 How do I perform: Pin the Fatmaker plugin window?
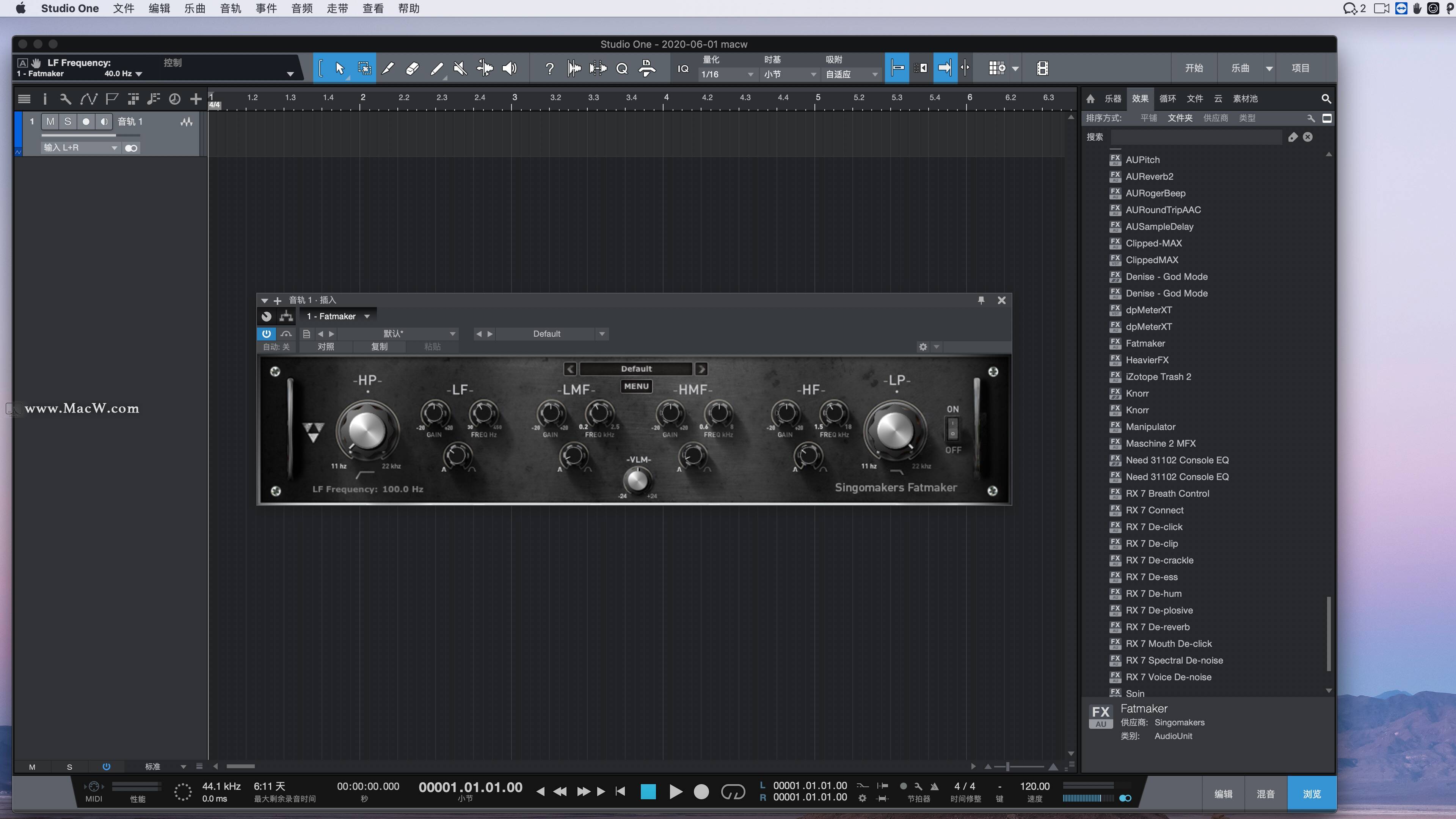[x=981, y=300]
